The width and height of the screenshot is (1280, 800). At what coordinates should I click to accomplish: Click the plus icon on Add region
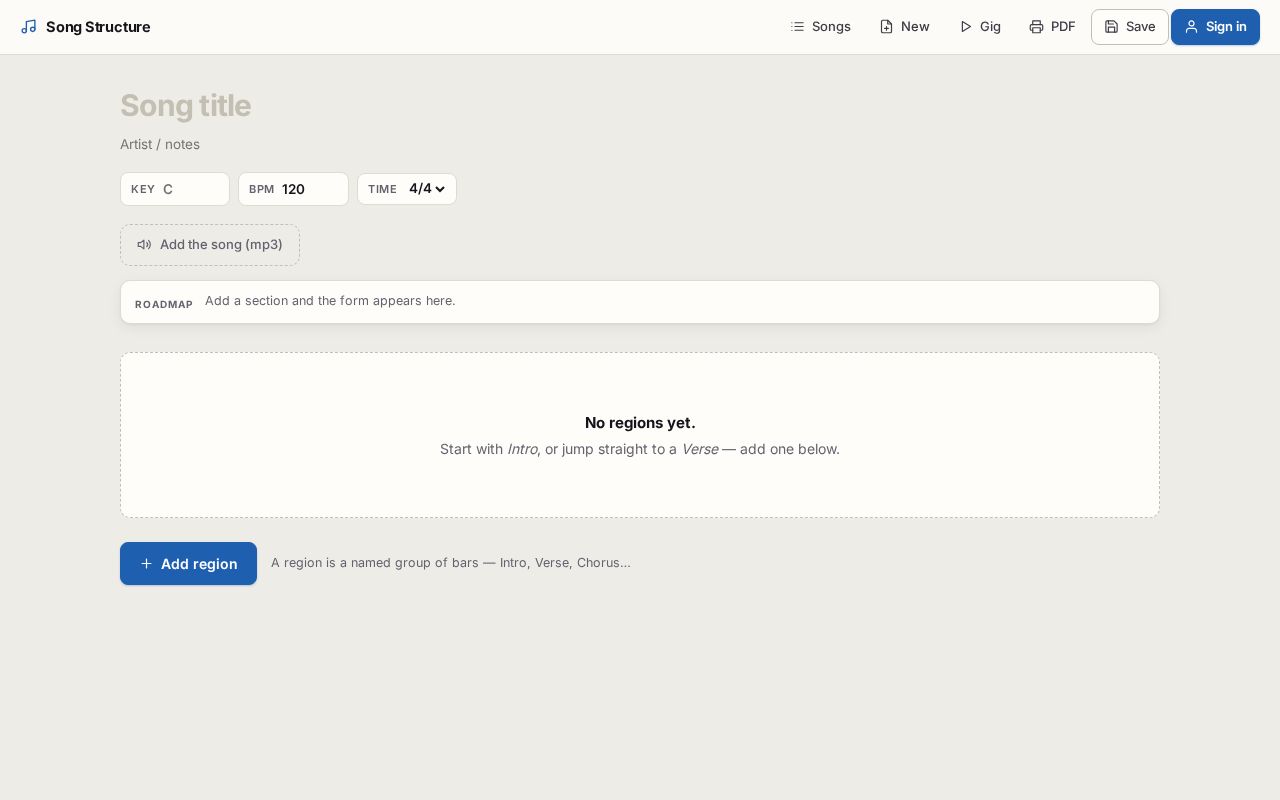pyautogui.click(x=146, y=564)
